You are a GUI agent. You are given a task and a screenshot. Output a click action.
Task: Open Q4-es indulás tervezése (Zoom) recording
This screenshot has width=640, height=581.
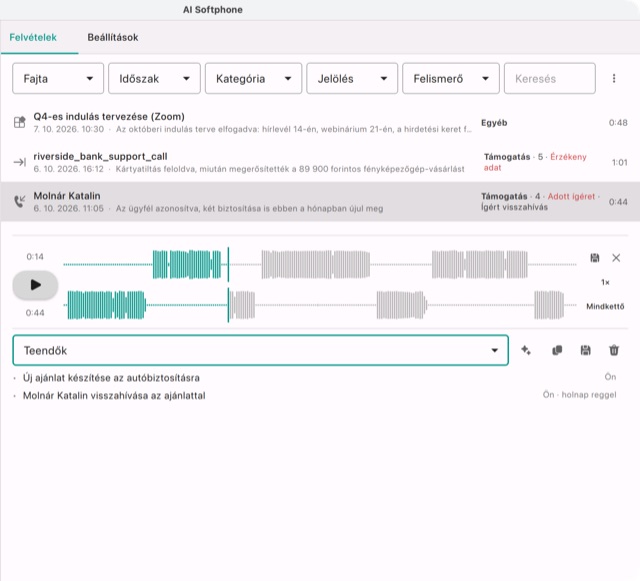(x=320, y=122)
